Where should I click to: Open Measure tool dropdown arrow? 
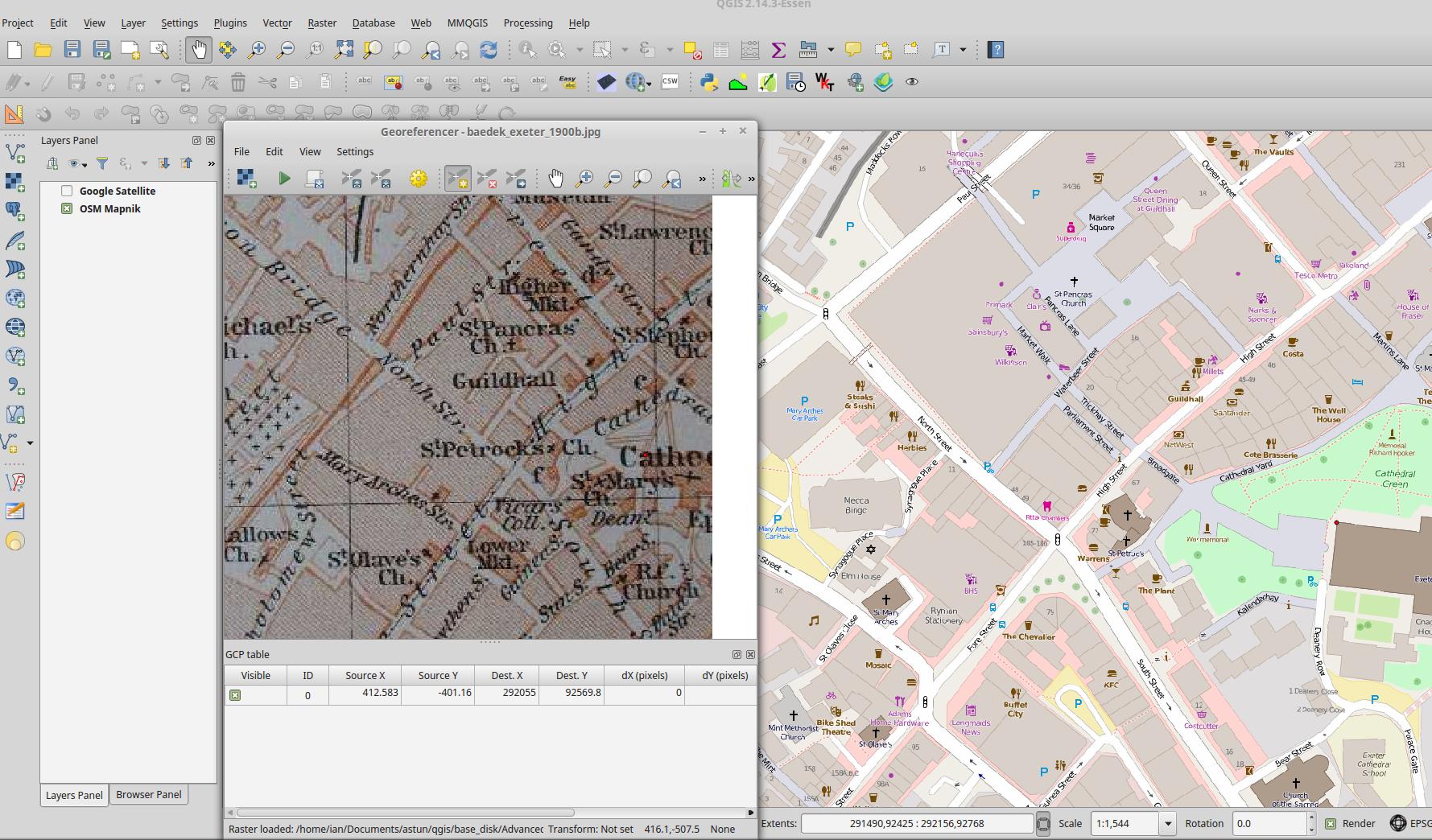(x=831, y=50)
